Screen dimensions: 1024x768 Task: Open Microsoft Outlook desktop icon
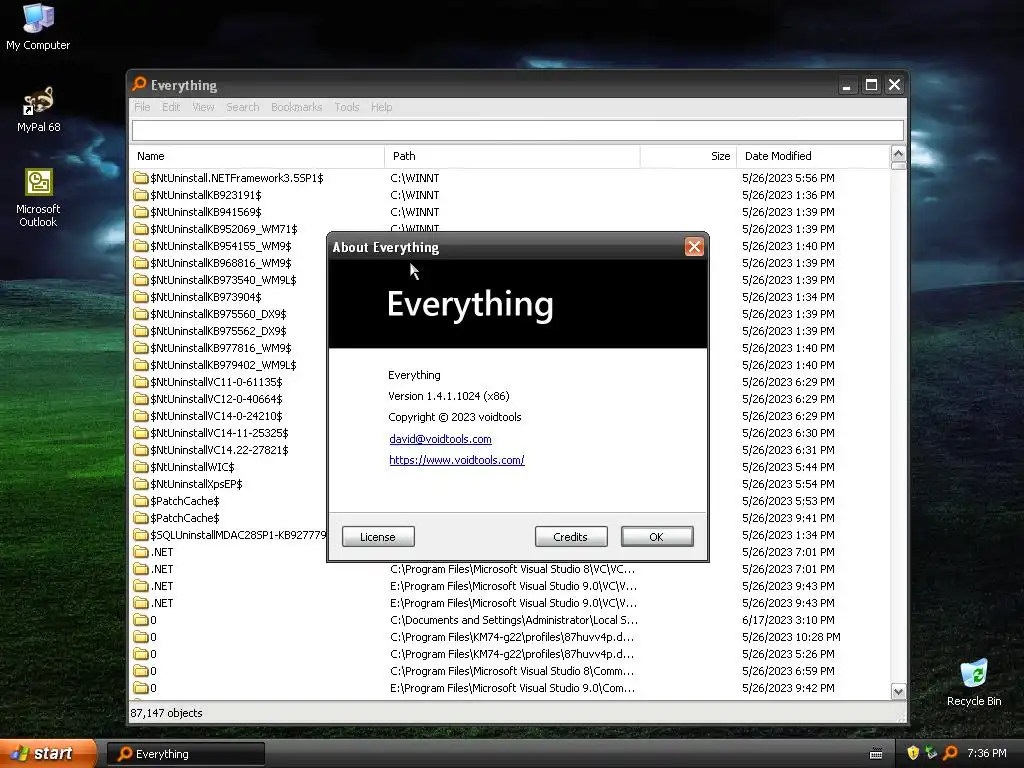coord(38,197)
